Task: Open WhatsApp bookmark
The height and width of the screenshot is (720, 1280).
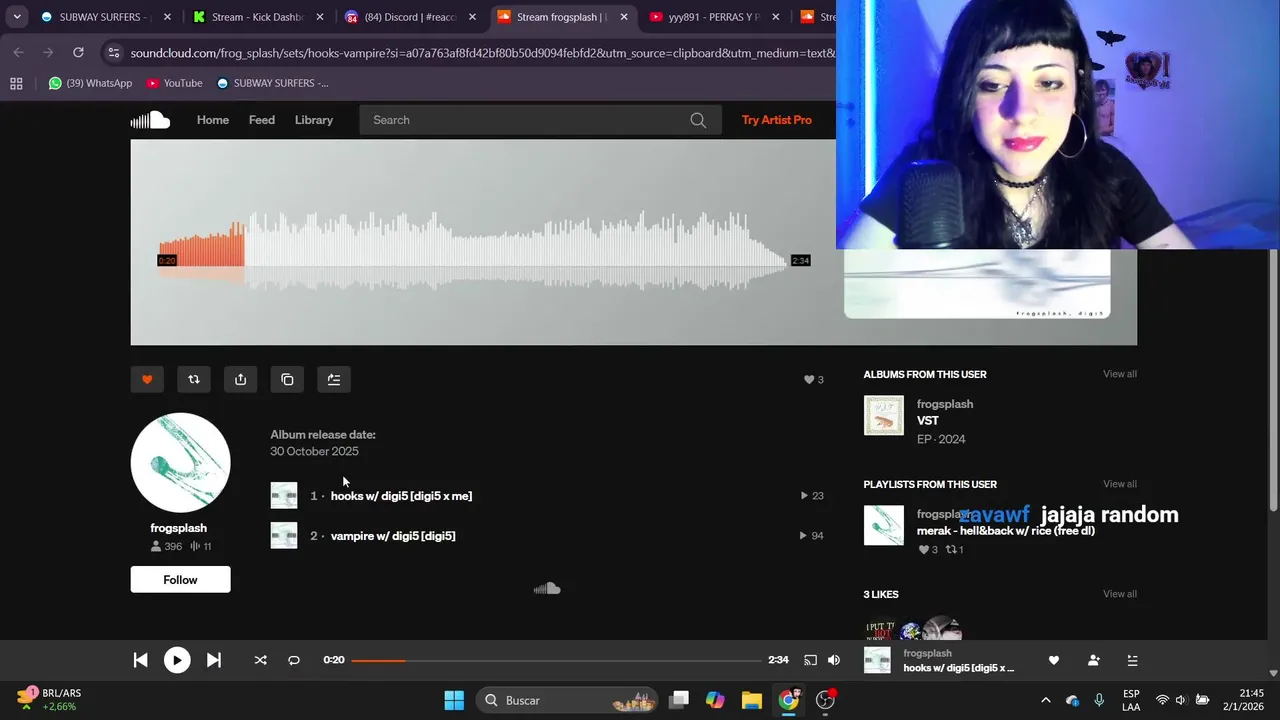Action: (90, 83)
